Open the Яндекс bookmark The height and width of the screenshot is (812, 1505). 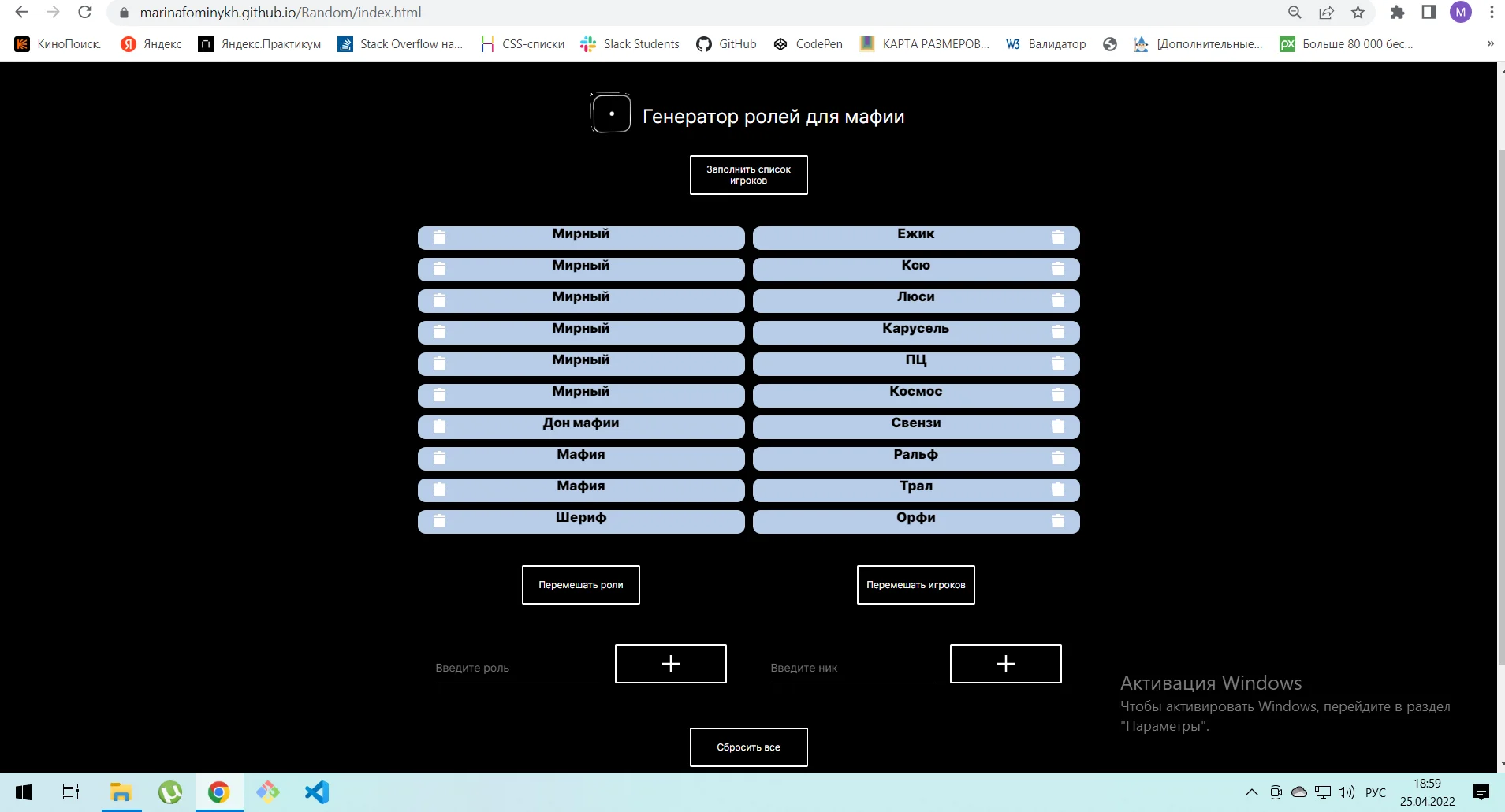[x=151, y=44]
